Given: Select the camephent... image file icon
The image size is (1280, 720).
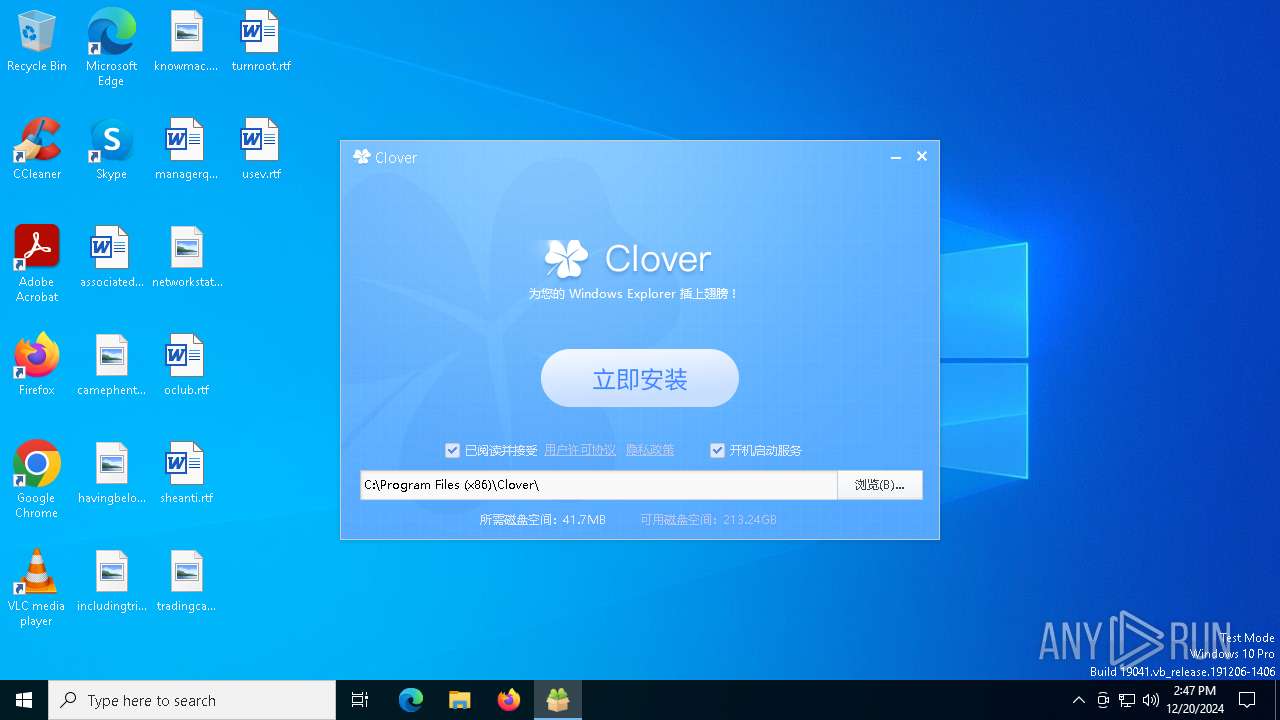Looking at the screenshot, I should pos(111,366).
